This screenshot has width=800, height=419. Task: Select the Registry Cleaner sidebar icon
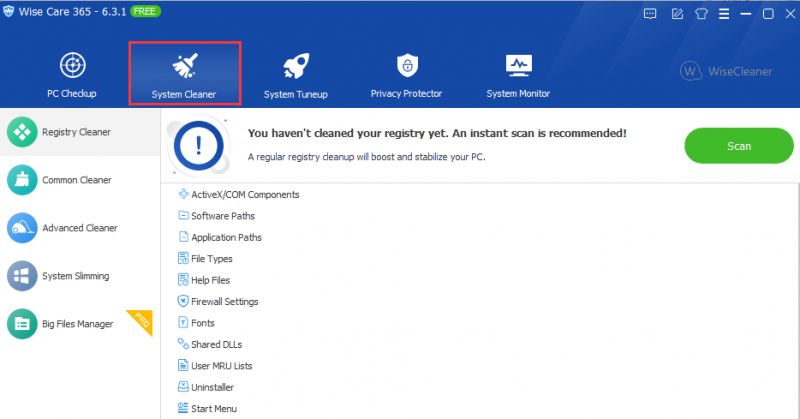point(22,132)
